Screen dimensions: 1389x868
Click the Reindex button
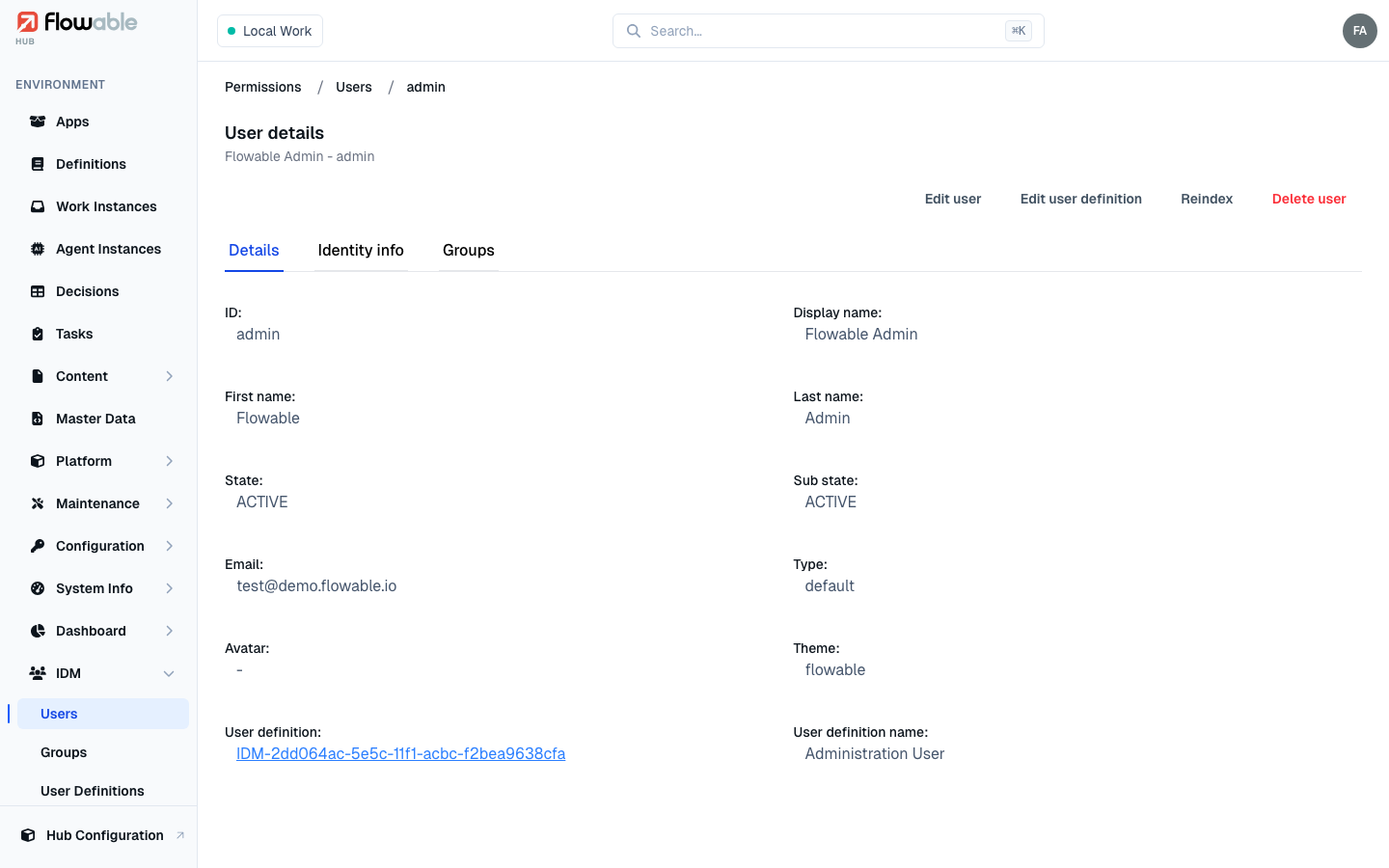coord(1207,199)
